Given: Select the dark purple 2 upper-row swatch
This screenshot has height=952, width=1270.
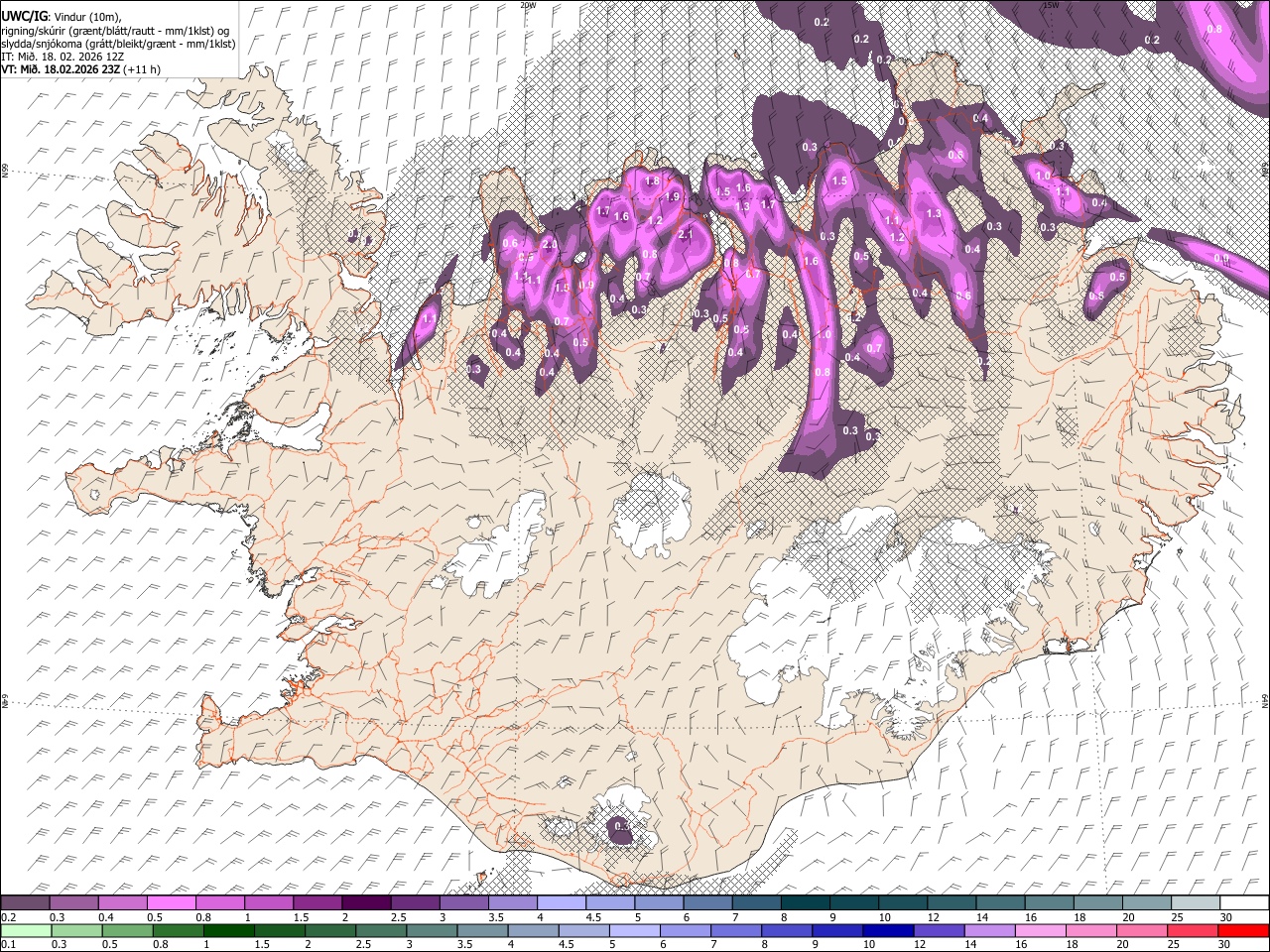Looking at the screenshot, I should point(365,902).
